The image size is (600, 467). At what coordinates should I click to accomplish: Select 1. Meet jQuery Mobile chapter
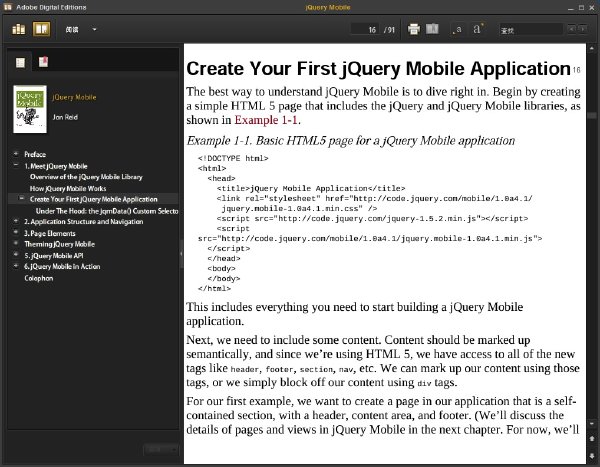56,166
